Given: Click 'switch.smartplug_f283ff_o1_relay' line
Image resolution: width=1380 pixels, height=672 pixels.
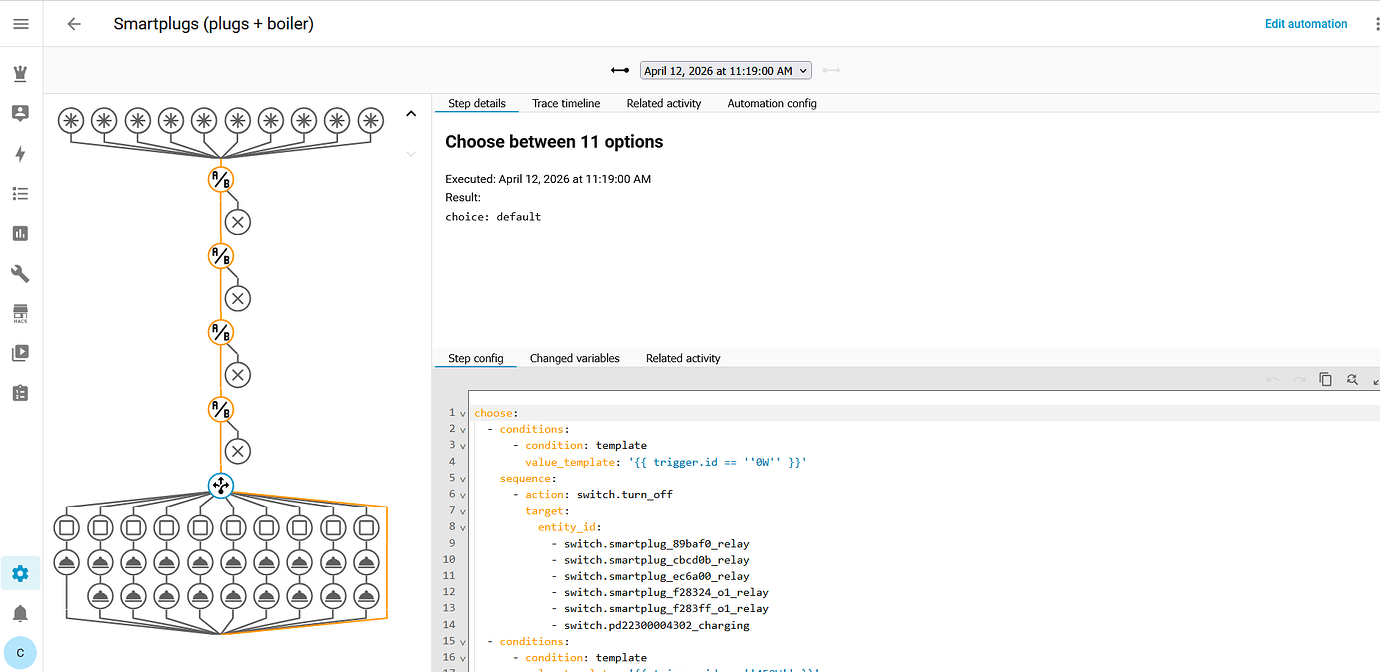Looking at the screenshot, I should pyautogui.click(x=666, y=608).
